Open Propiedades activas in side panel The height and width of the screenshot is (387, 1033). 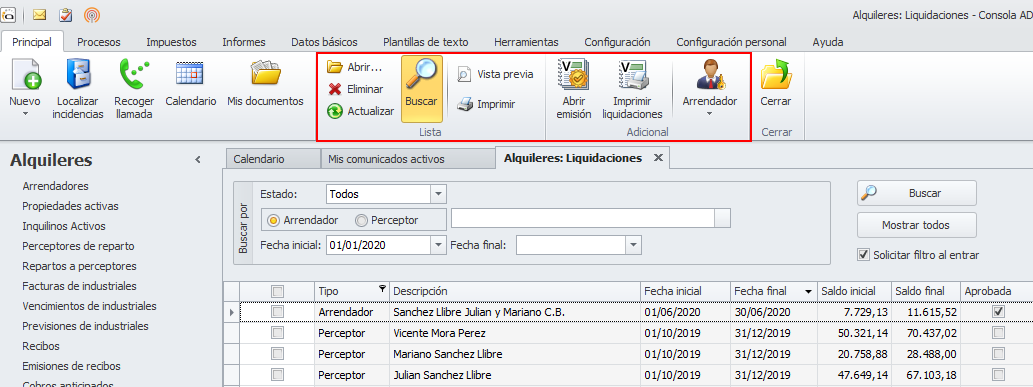click(x=70, y=206)
